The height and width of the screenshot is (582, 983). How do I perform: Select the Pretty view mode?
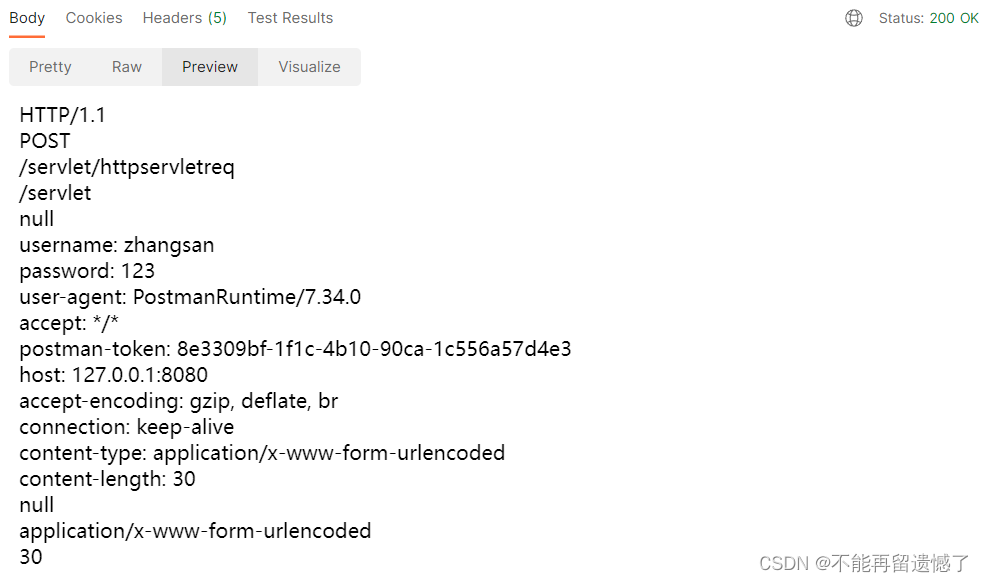coord(50,67)
